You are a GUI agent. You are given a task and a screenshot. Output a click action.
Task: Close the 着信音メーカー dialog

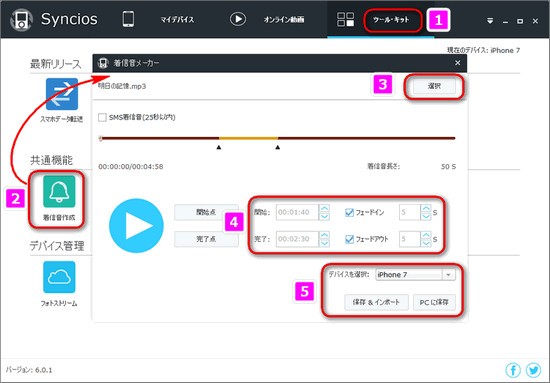pyautogui.click(x=457, y=63)
